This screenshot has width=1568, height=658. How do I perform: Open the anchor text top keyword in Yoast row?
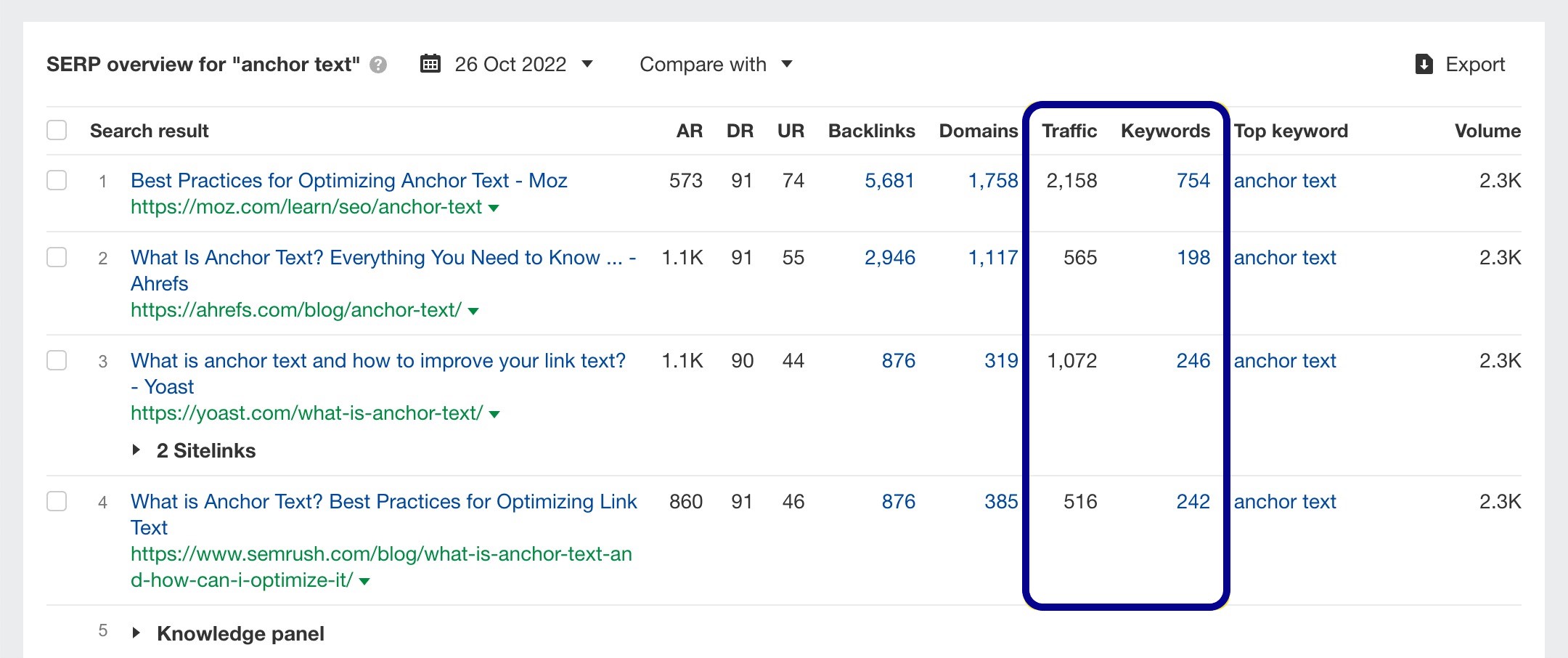(1285, 360)
